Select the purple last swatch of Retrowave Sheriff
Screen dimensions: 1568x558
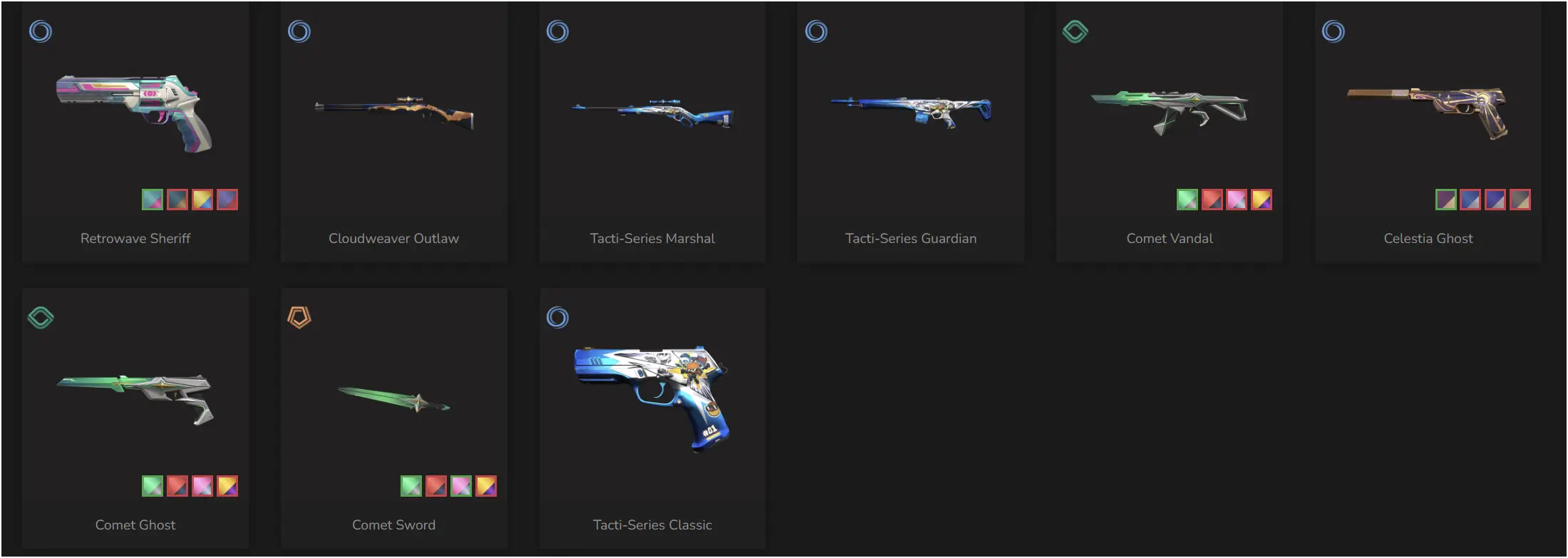click(227, 200)
